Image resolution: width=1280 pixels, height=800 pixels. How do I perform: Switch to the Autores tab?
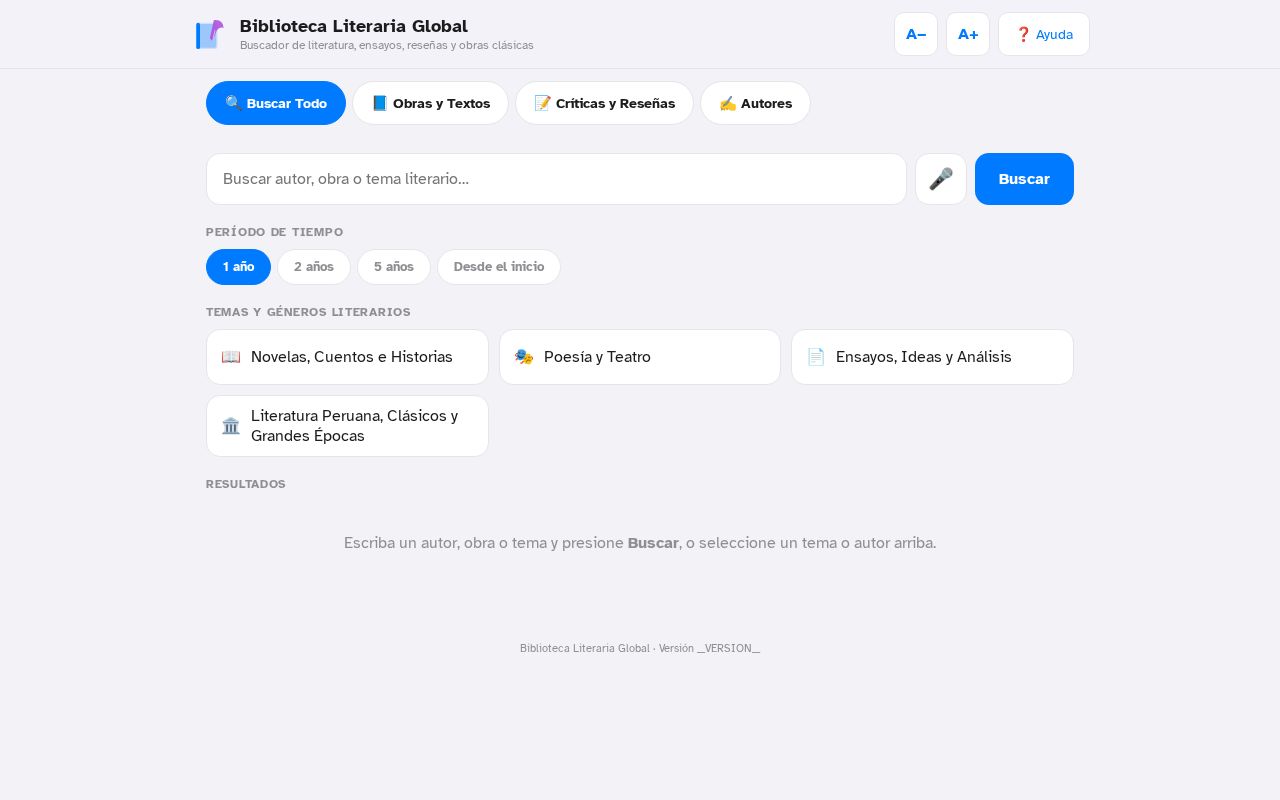[755, 103]
